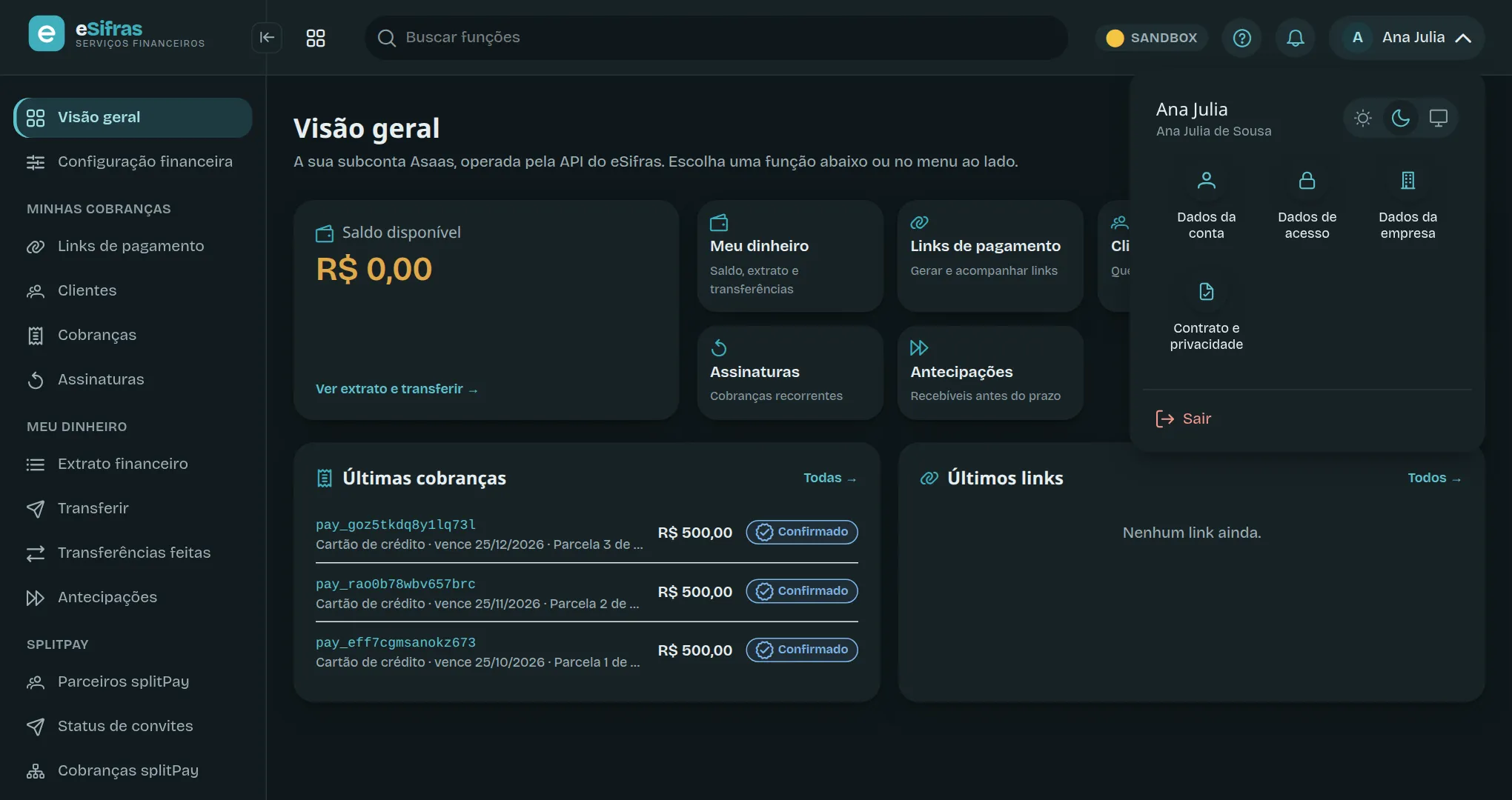Screen dimensions: 1512x800
Task: Open Cobranças splitPay in sidebar
Action: click(x=133, y=770)
